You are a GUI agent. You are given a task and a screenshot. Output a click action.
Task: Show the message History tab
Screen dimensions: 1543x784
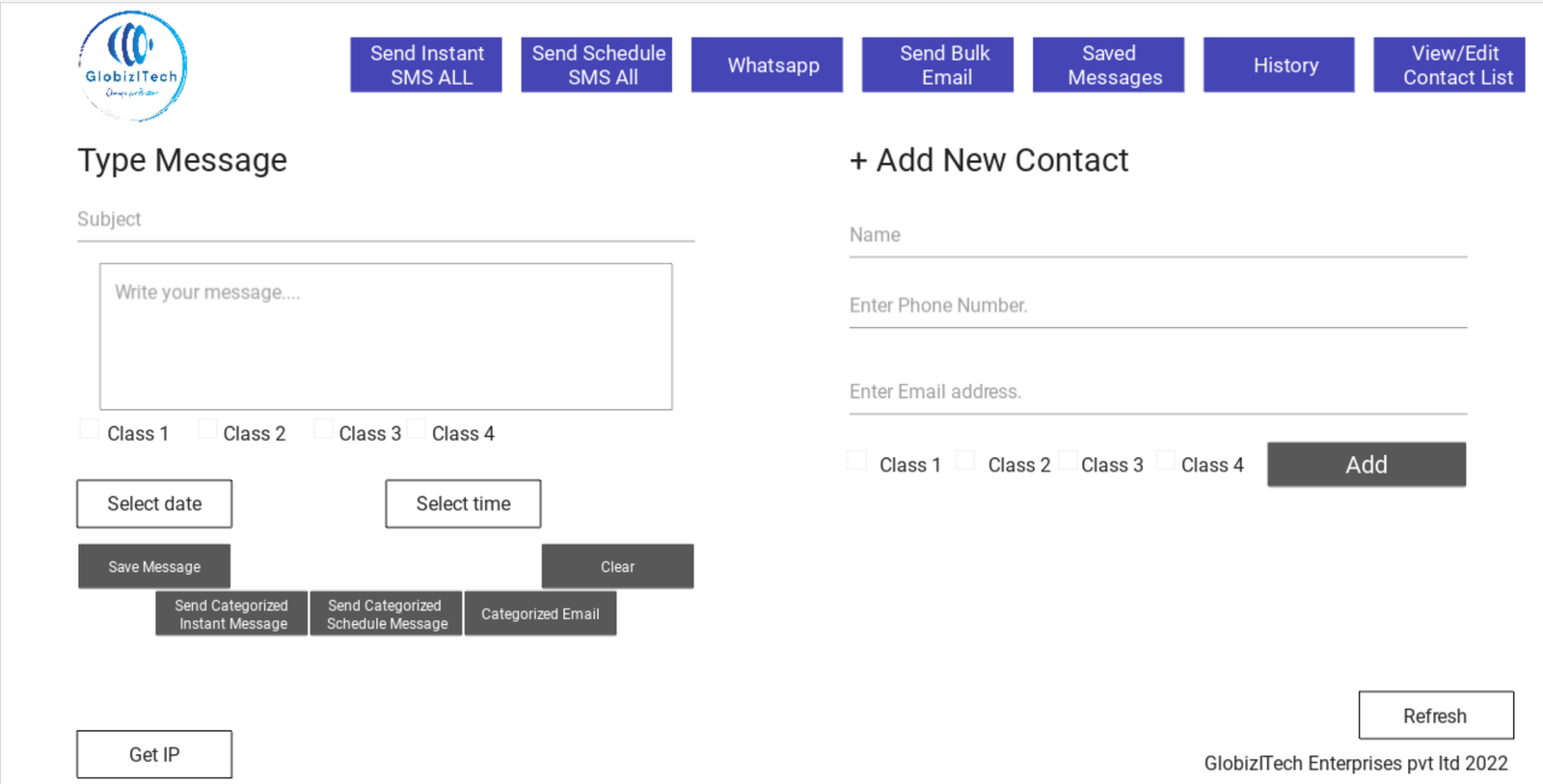click(1280, 66)
